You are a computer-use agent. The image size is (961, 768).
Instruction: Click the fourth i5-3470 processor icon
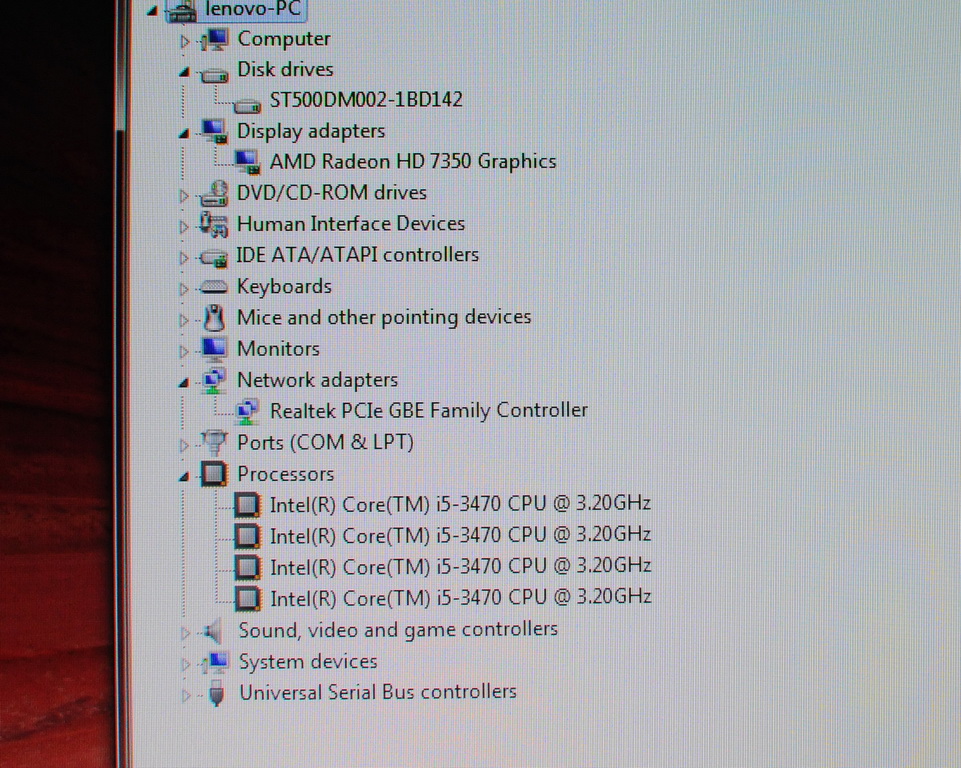coord(248,599)
